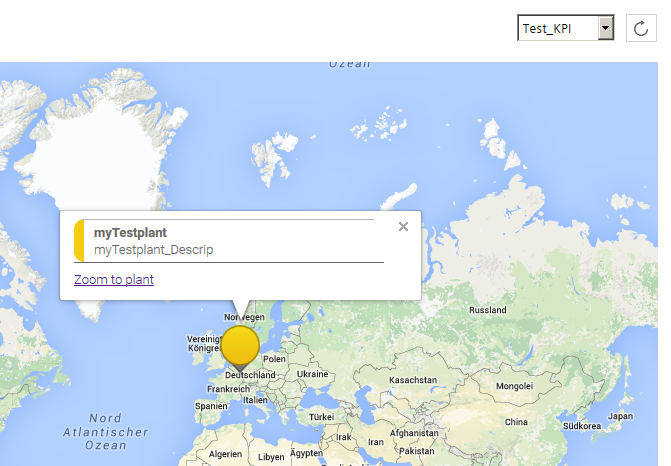This screenshot has height=466, width=671.
Task: Click the Frankreich label on map
Action: pyautogui.click(x=229, y=389)
